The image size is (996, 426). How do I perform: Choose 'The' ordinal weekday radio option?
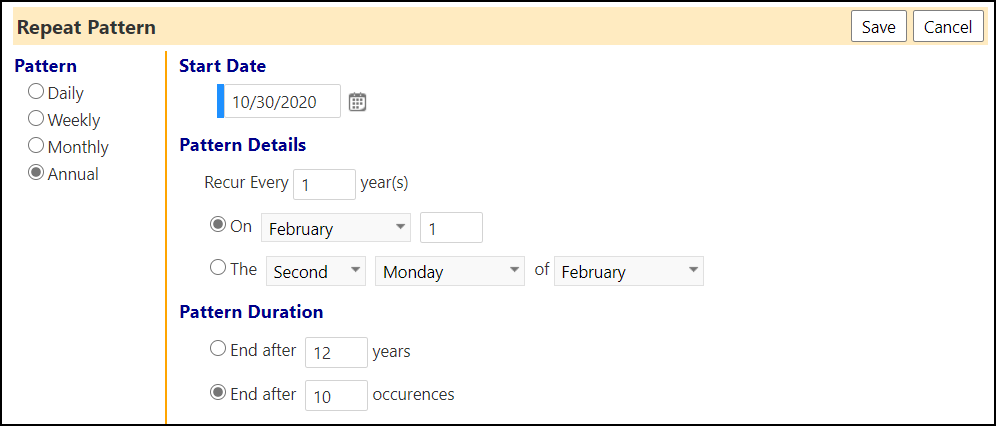218,268
